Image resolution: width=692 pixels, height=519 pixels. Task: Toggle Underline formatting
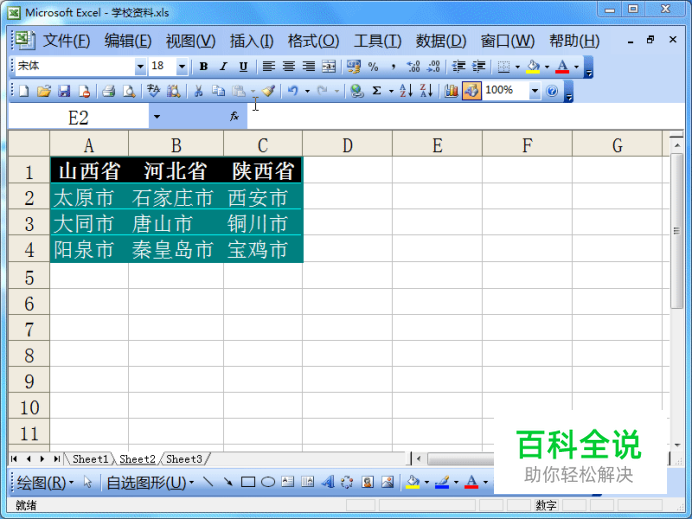(243, 67)
